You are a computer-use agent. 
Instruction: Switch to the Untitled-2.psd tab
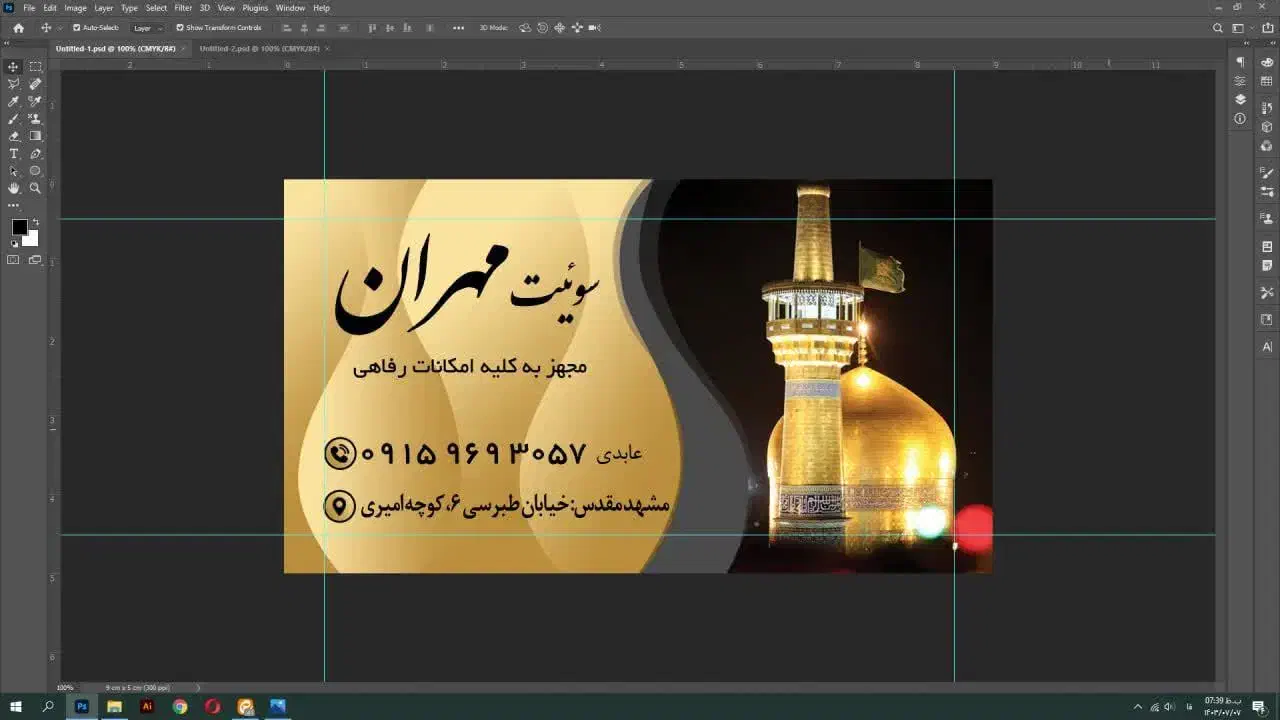(x=259, y=48)
